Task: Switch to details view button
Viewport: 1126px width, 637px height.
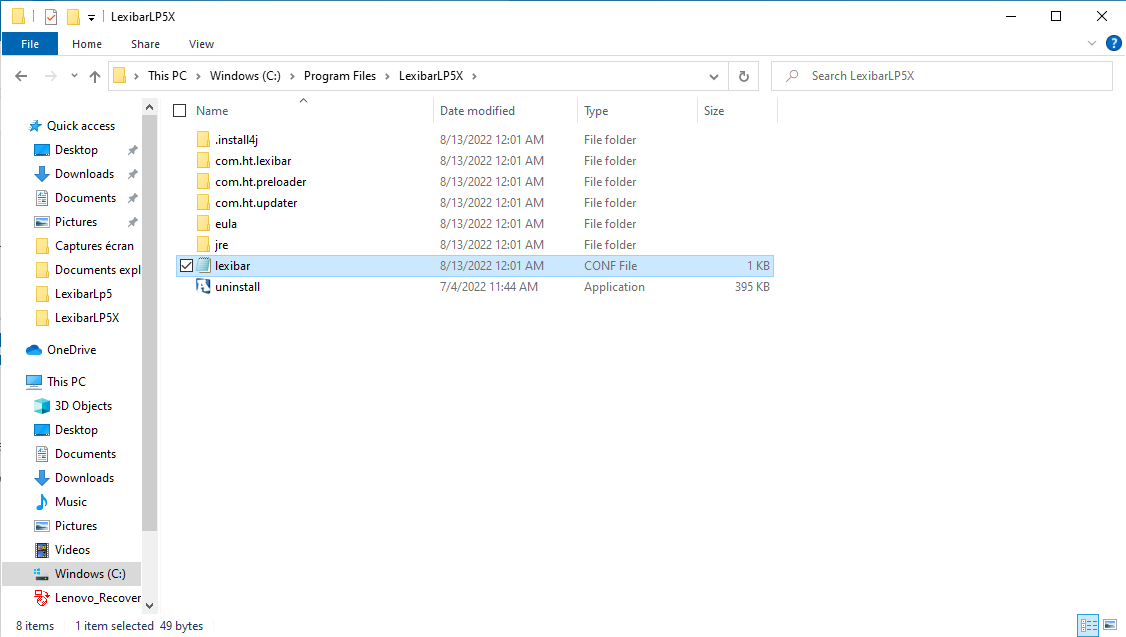Action: tap(1088, 626)
